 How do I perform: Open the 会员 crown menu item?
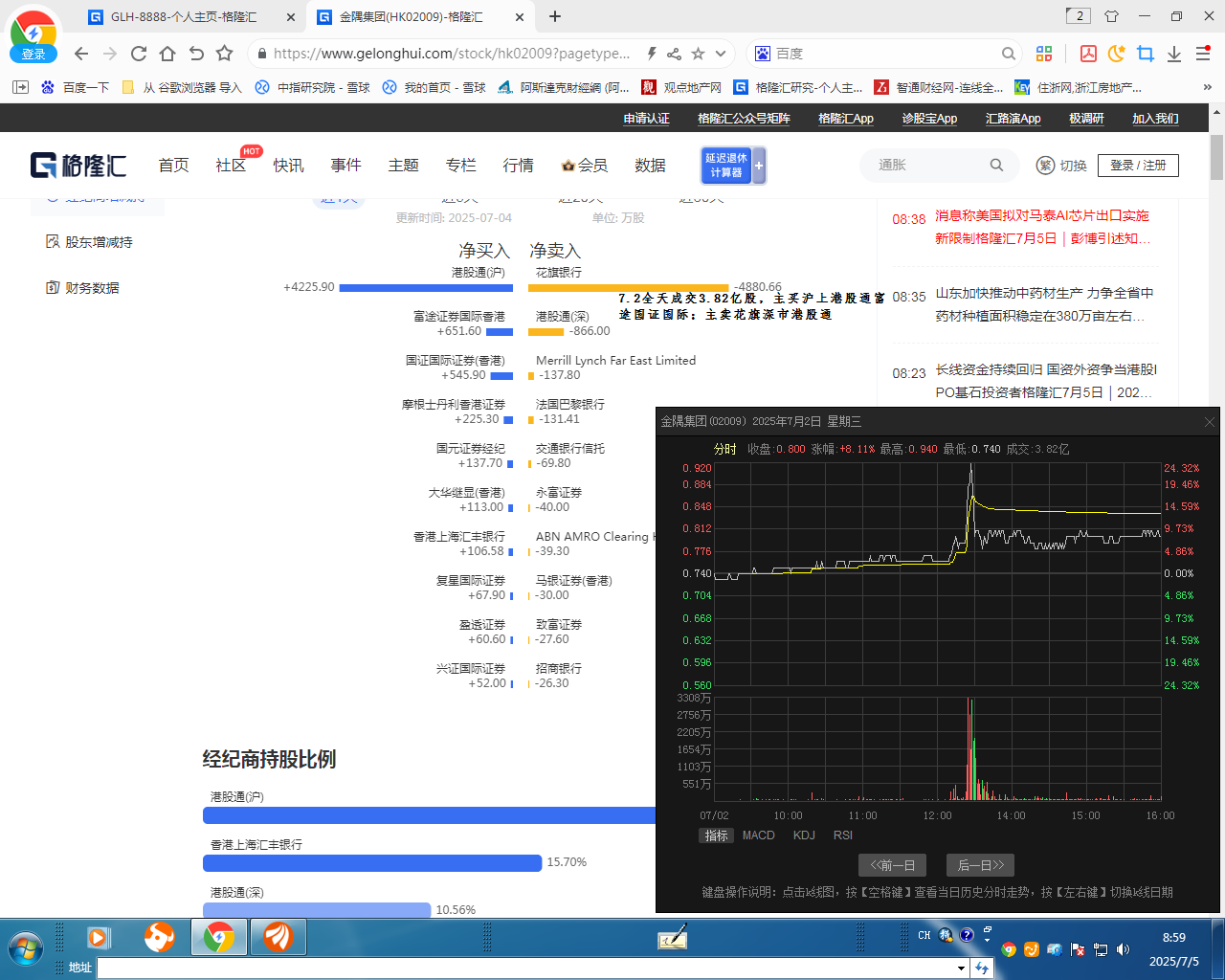tap(585, 166)
